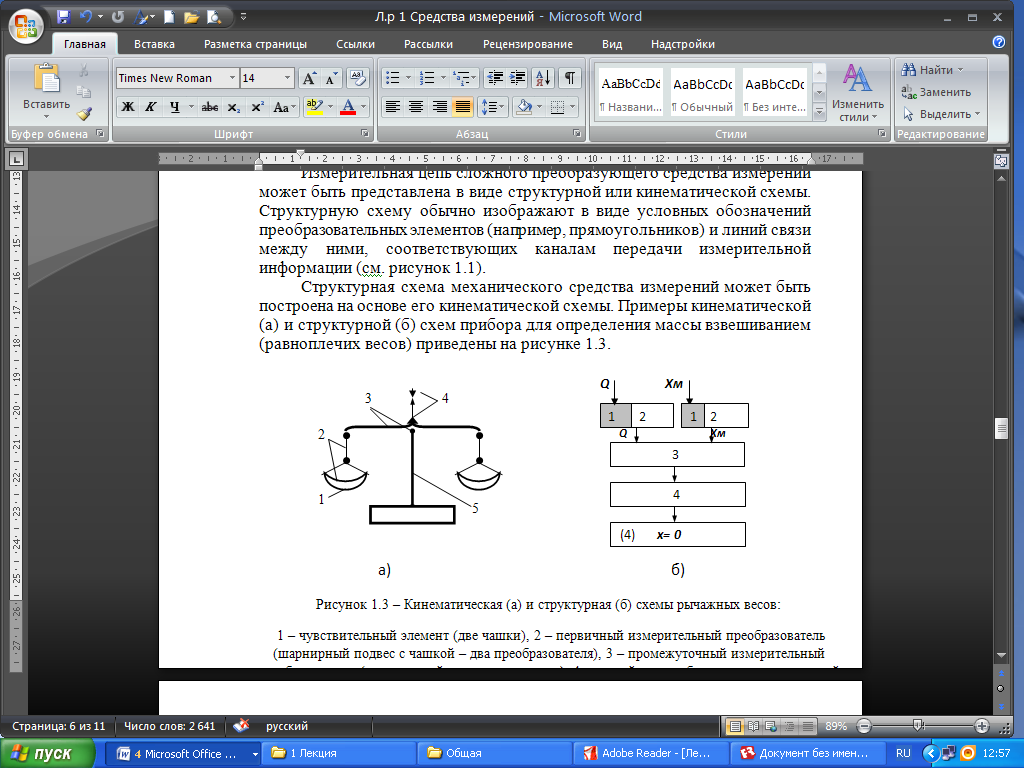The image size is (1024, 768).
Task: Apply the Без интервала style
Action: point(775,92)
